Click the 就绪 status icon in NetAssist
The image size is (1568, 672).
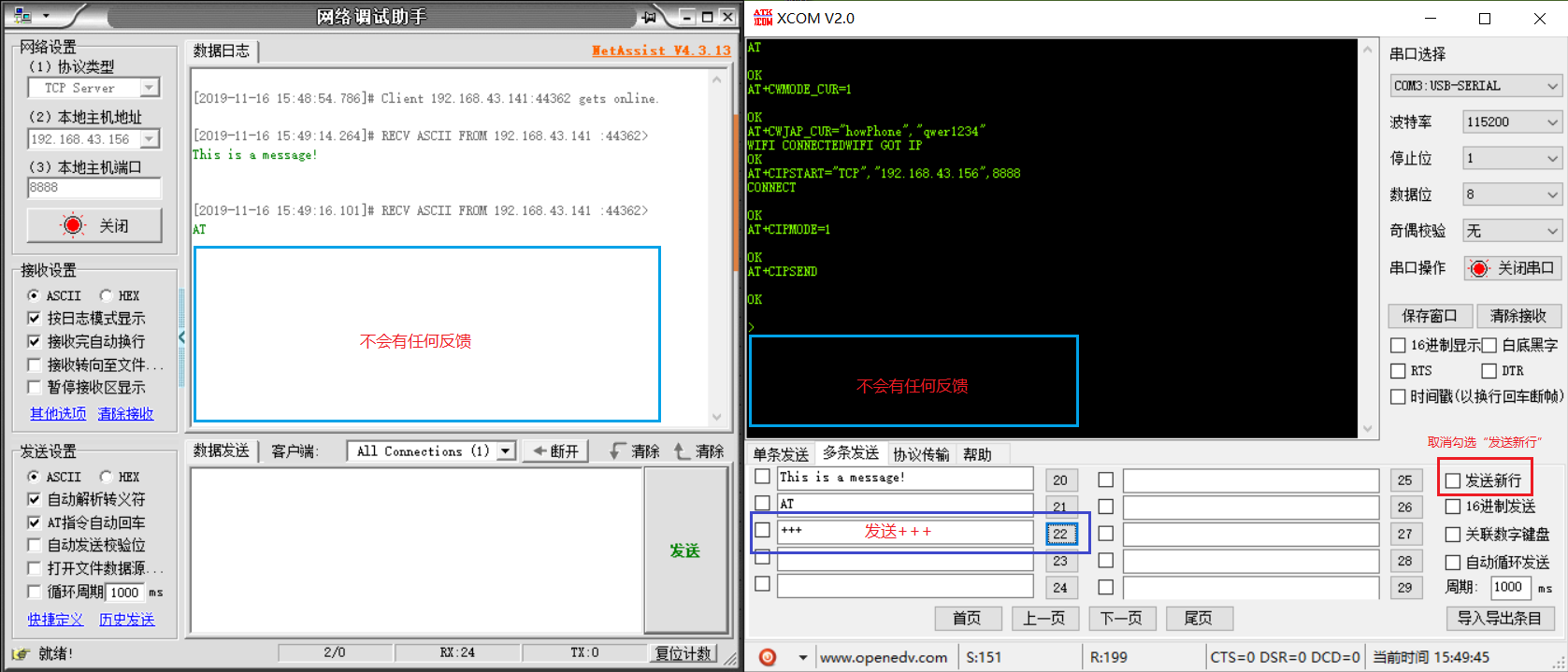coord(22,653)
